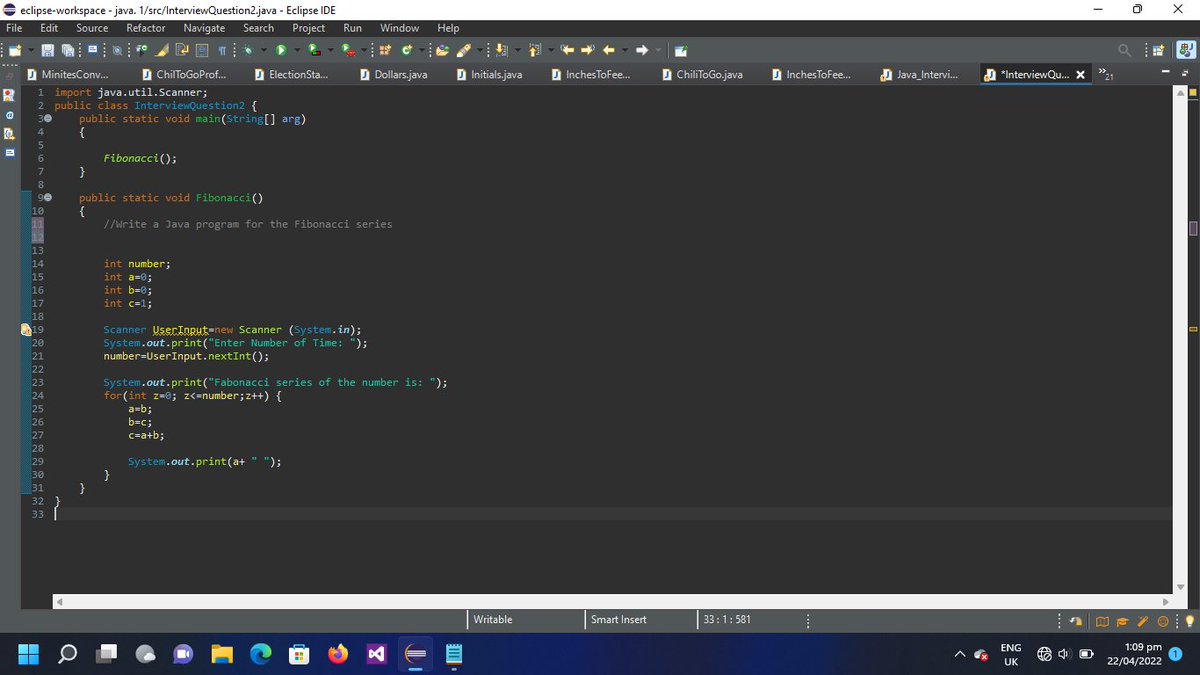Click the Open Type folder icon
The width and height of the screenshot is (1200, 675).
click(442, 50)
